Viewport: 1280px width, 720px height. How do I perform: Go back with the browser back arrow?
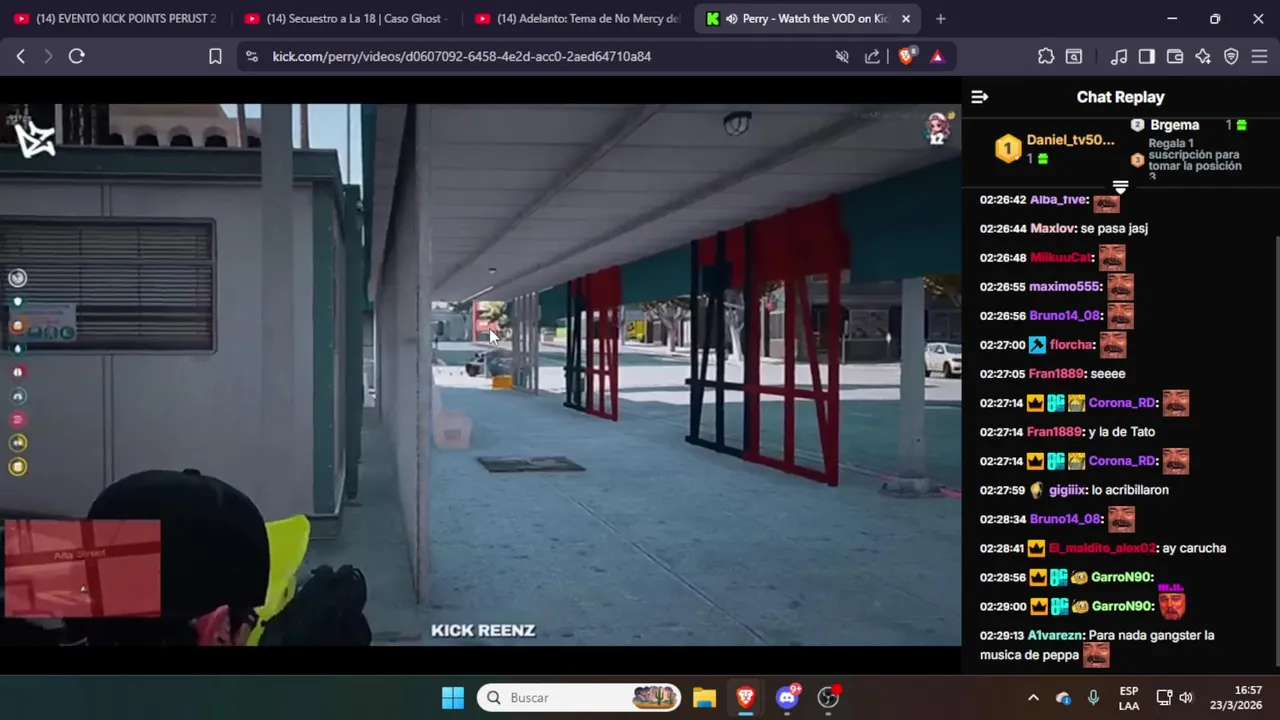20,57
